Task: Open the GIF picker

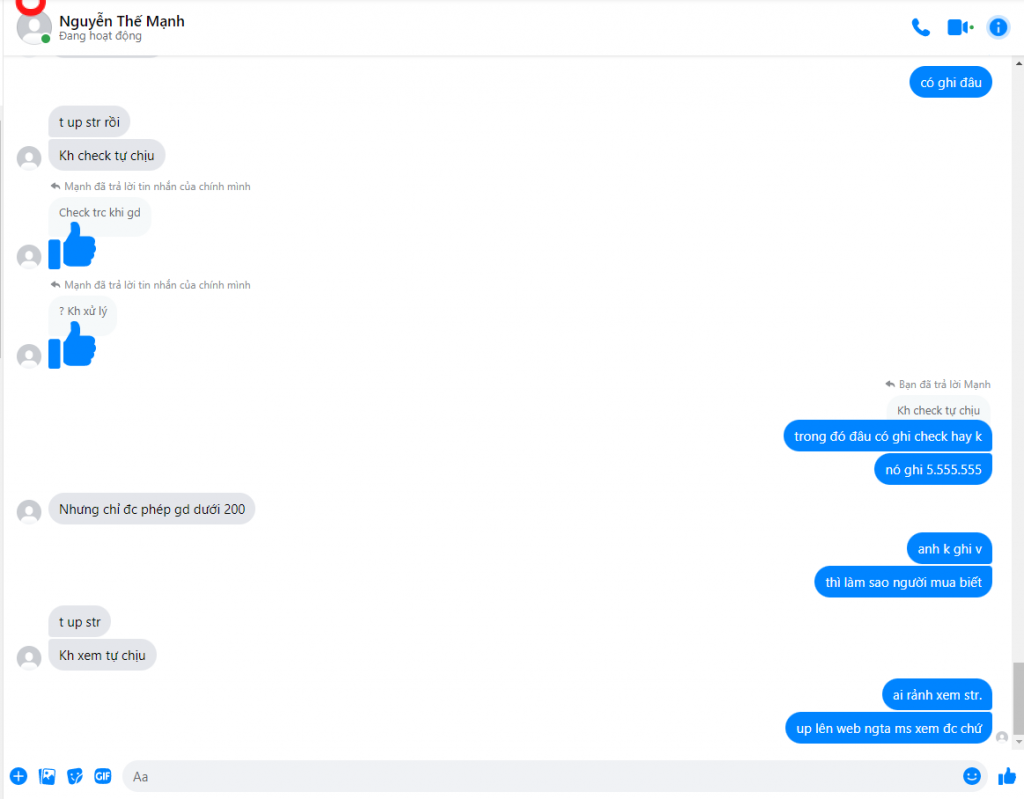Action: click(103, 776)
